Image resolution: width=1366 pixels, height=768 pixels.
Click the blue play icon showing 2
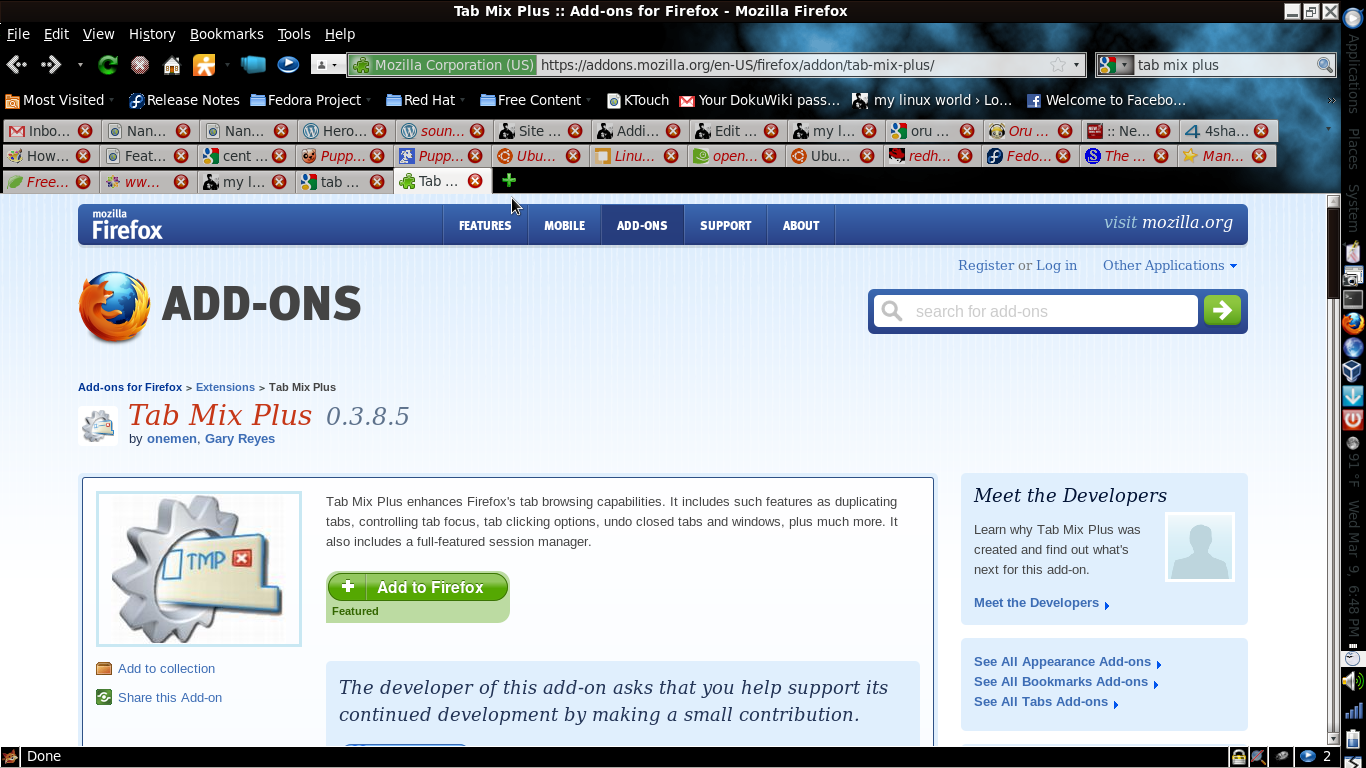[x=1307, y=757]
